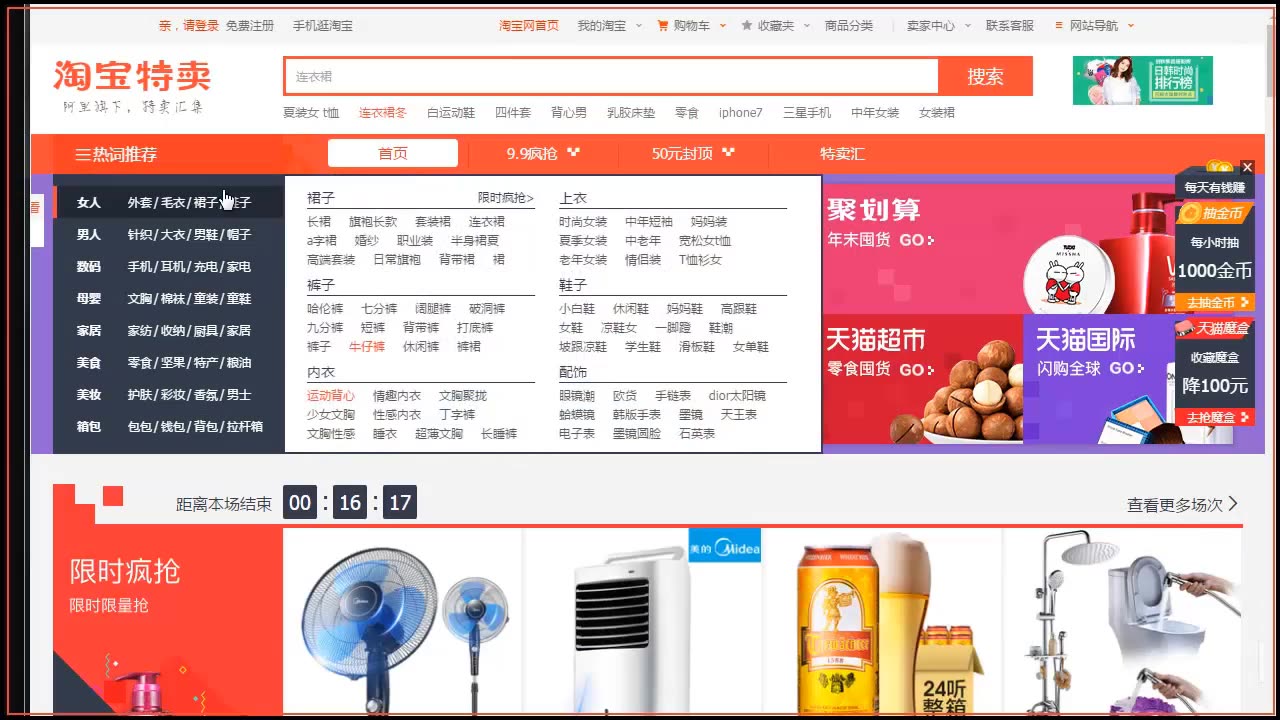Click the 时尚女装 link under 上衣
The image size is (1280, 720).
tap(583, 222)
